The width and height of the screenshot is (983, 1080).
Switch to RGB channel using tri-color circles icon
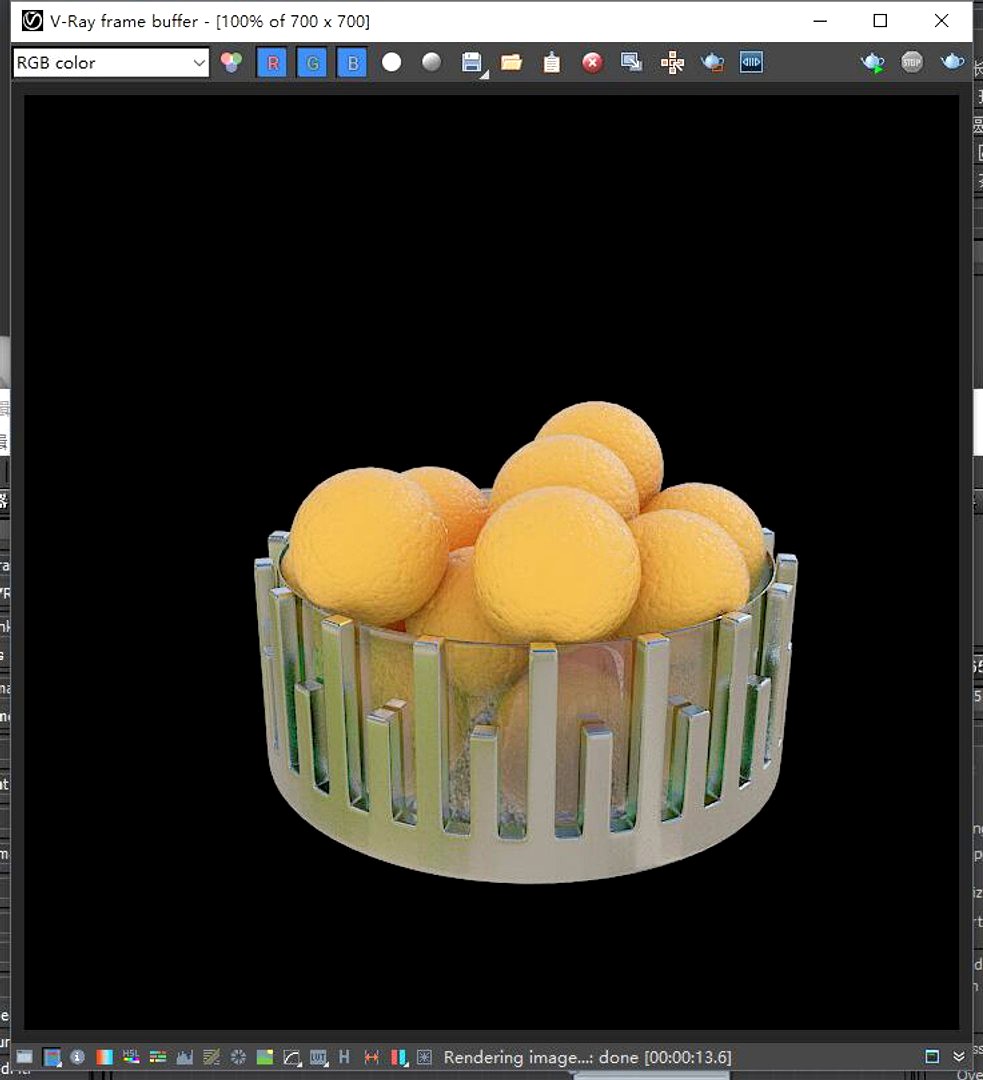coord(231,63)
